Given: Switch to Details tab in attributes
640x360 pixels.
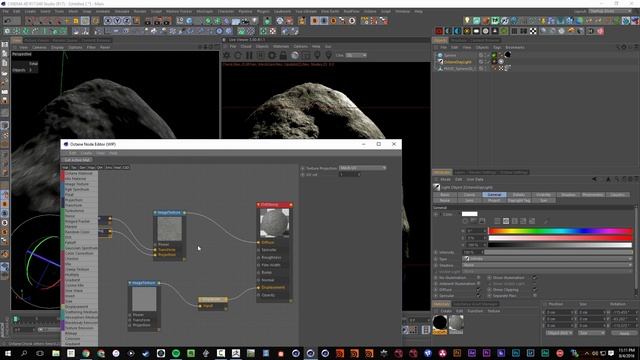Looking at the screenshot, I should pyautogui.click(x=519, y=195).
